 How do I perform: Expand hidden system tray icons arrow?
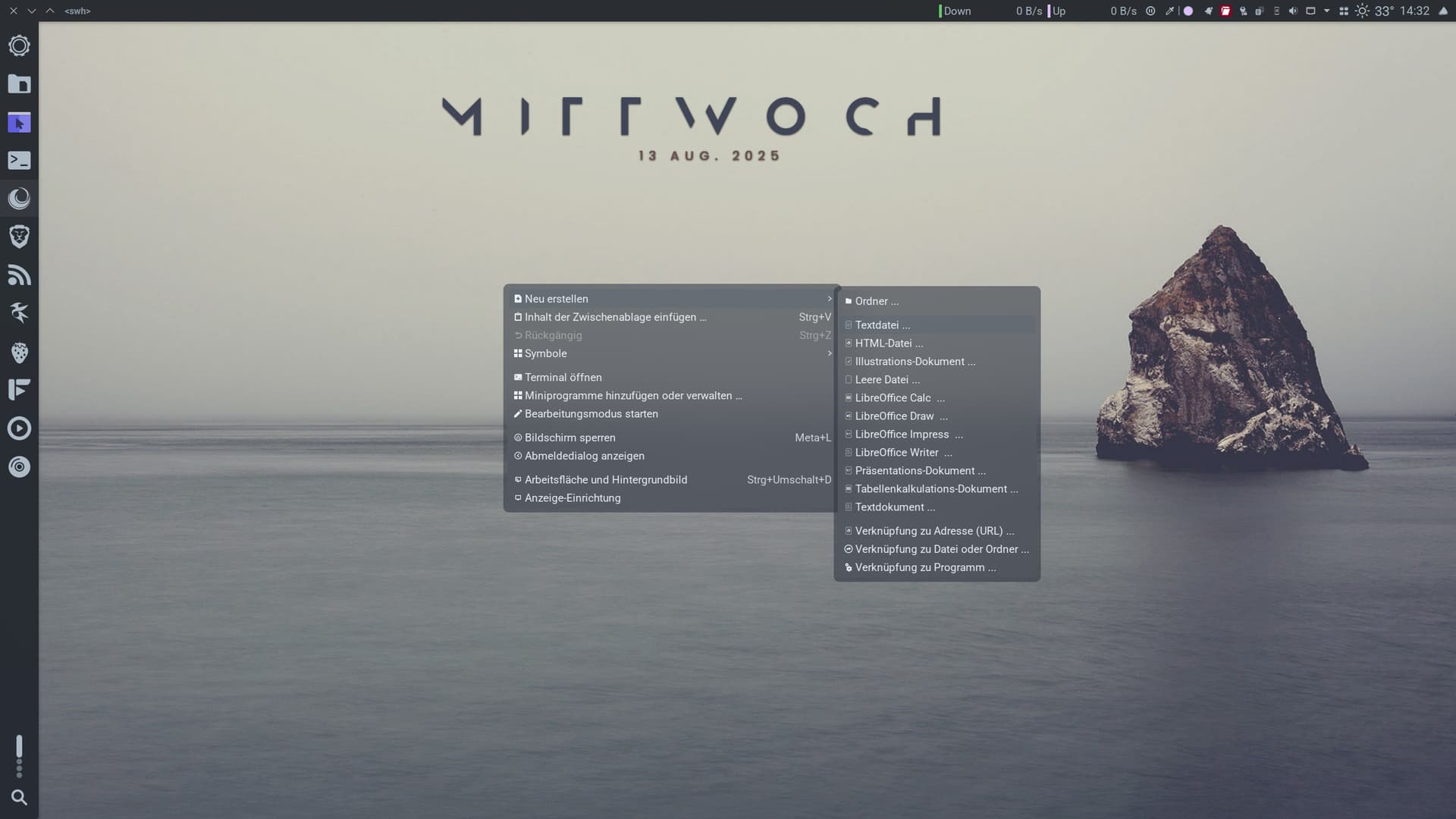point(1326,11)
